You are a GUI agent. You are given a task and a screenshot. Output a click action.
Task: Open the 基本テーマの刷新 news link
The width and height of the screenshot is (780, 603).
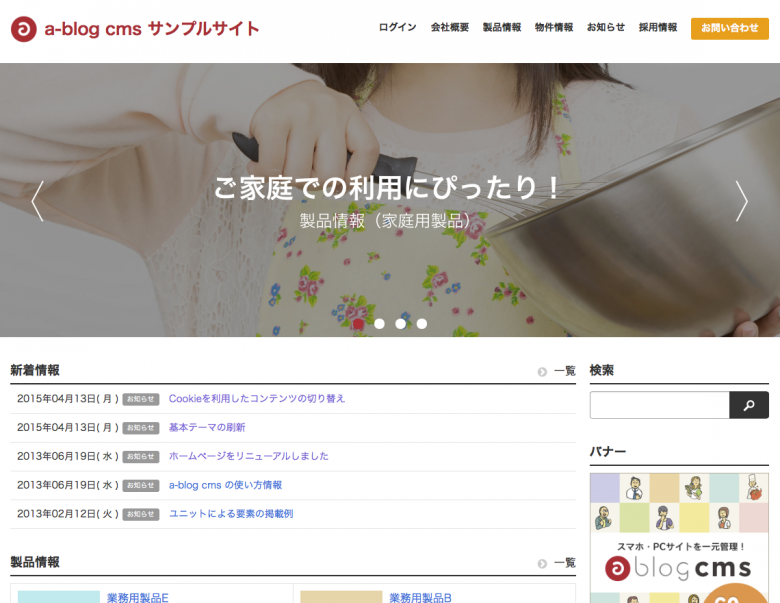click(206, 427)
